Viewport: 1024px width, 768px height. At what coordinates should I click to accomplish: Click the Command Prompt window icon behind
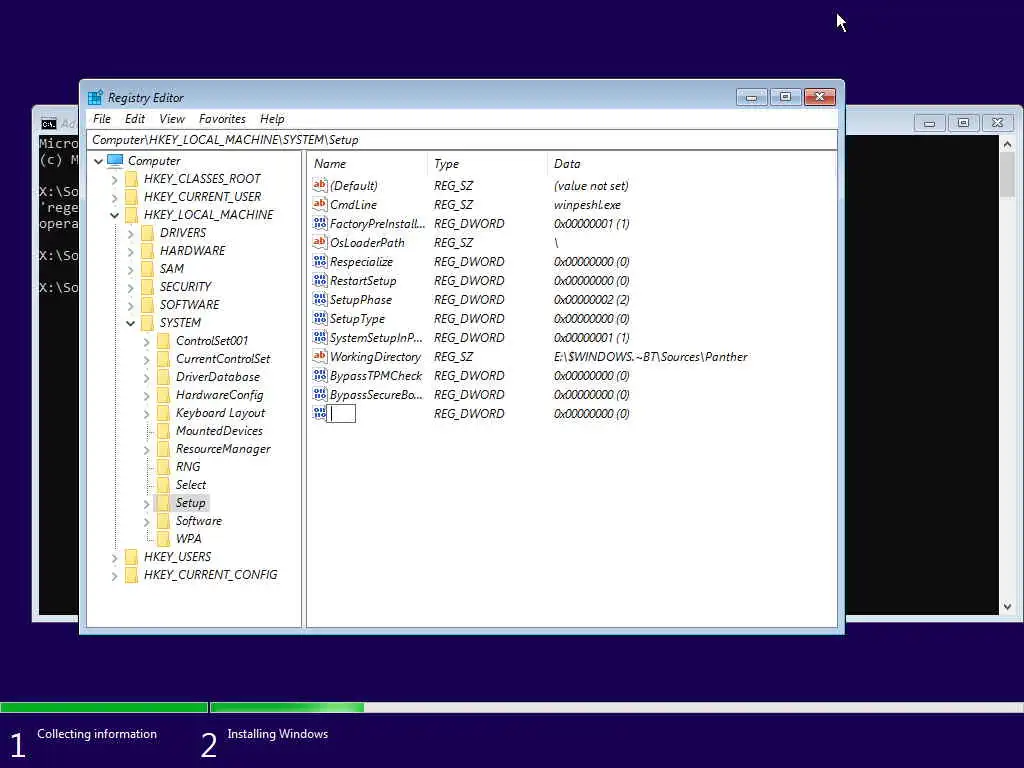coord(49,123)
